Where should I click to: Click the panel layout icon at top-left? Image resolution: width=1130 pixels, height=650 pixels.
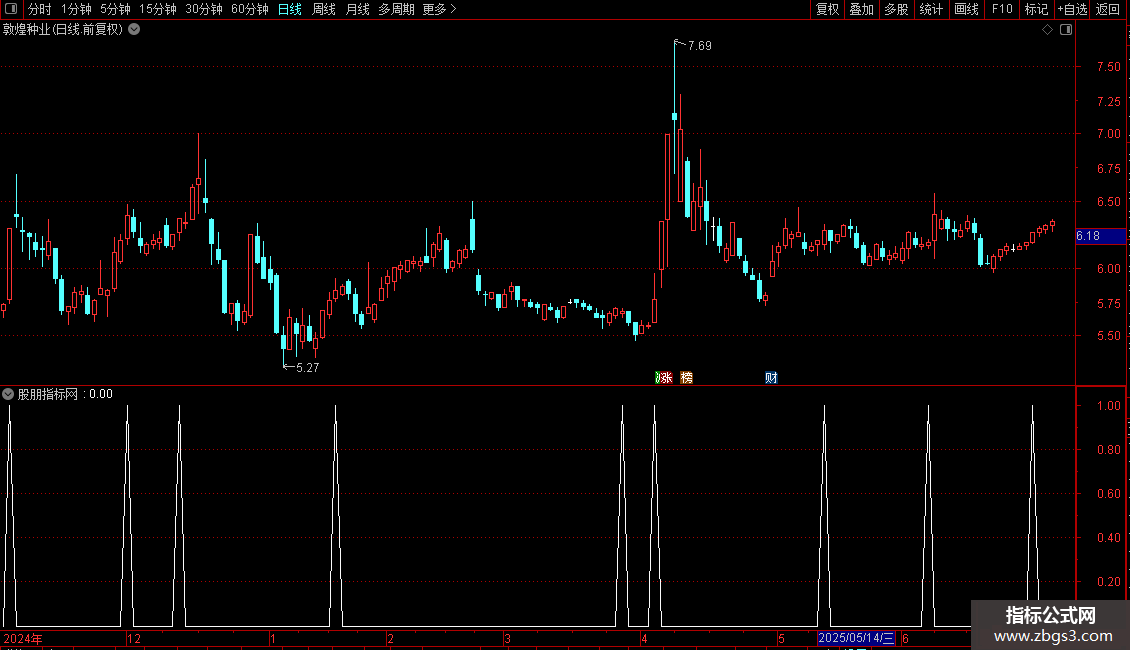pyautogui.click(x=11, y=9)
